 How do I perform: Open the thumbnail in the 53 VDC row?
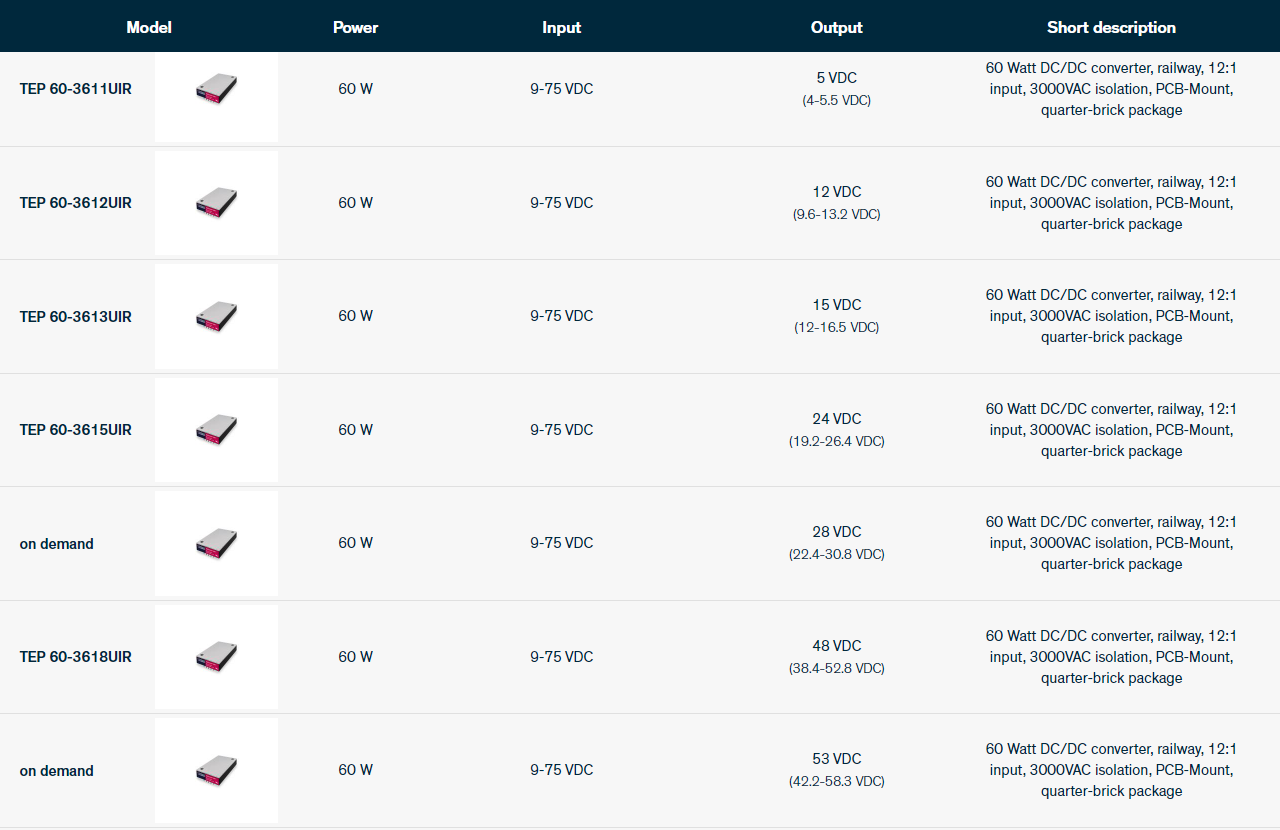coord(216,770)
